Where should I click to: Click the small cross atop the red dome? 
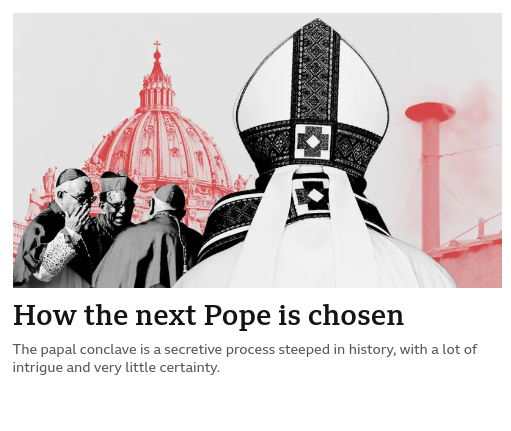pos(157,45)
